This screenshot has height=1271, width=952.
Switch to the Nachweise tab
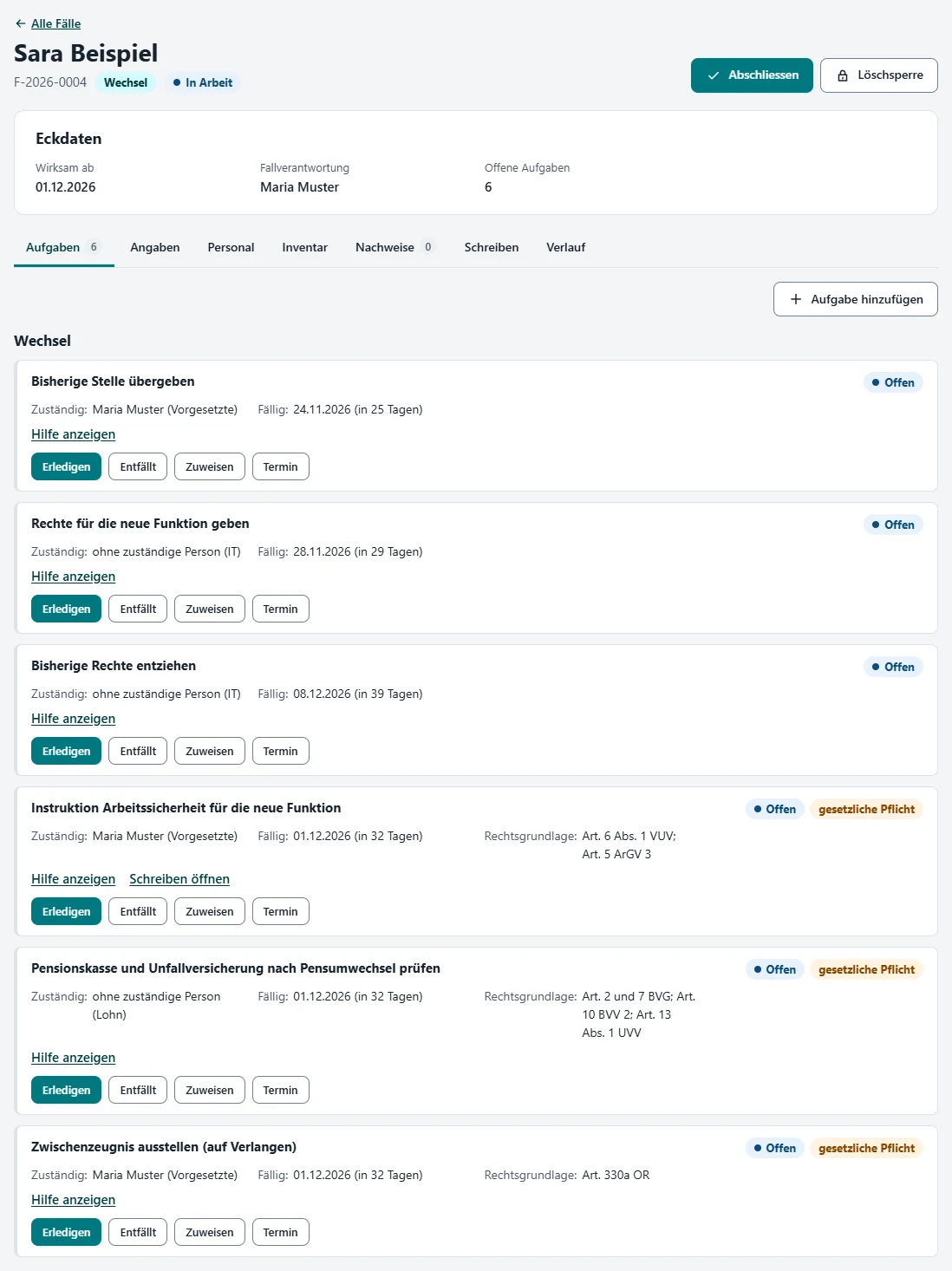pyautogui.click(x=396, y=247)
